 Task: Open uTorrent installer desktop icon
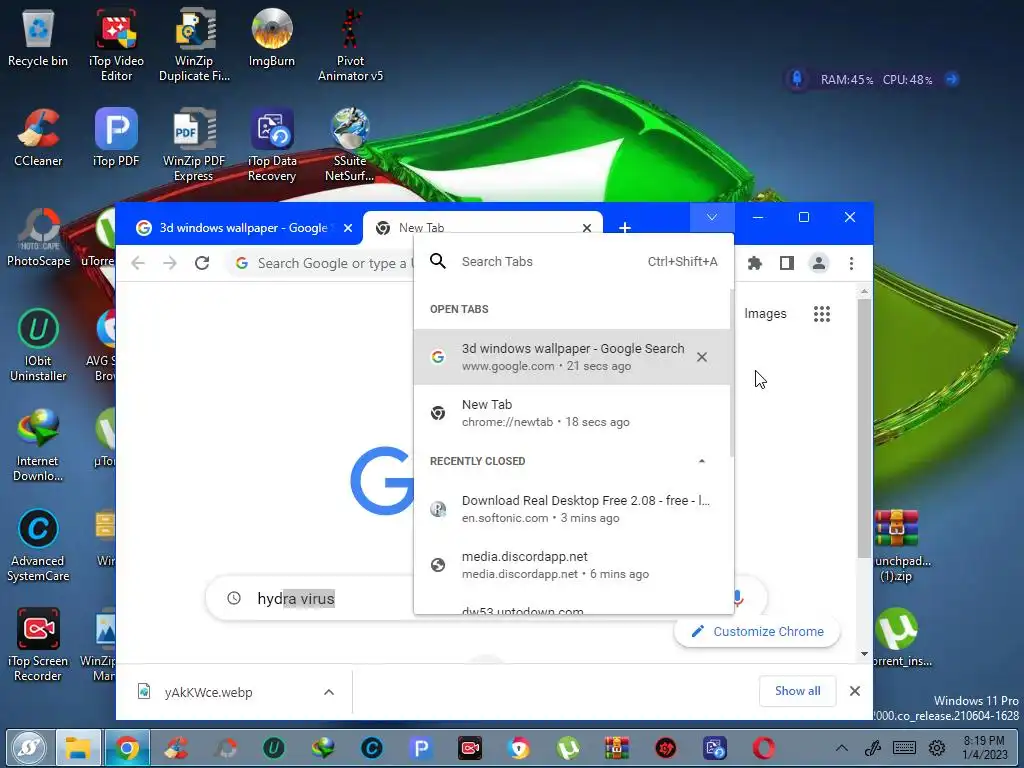point(899,638)
